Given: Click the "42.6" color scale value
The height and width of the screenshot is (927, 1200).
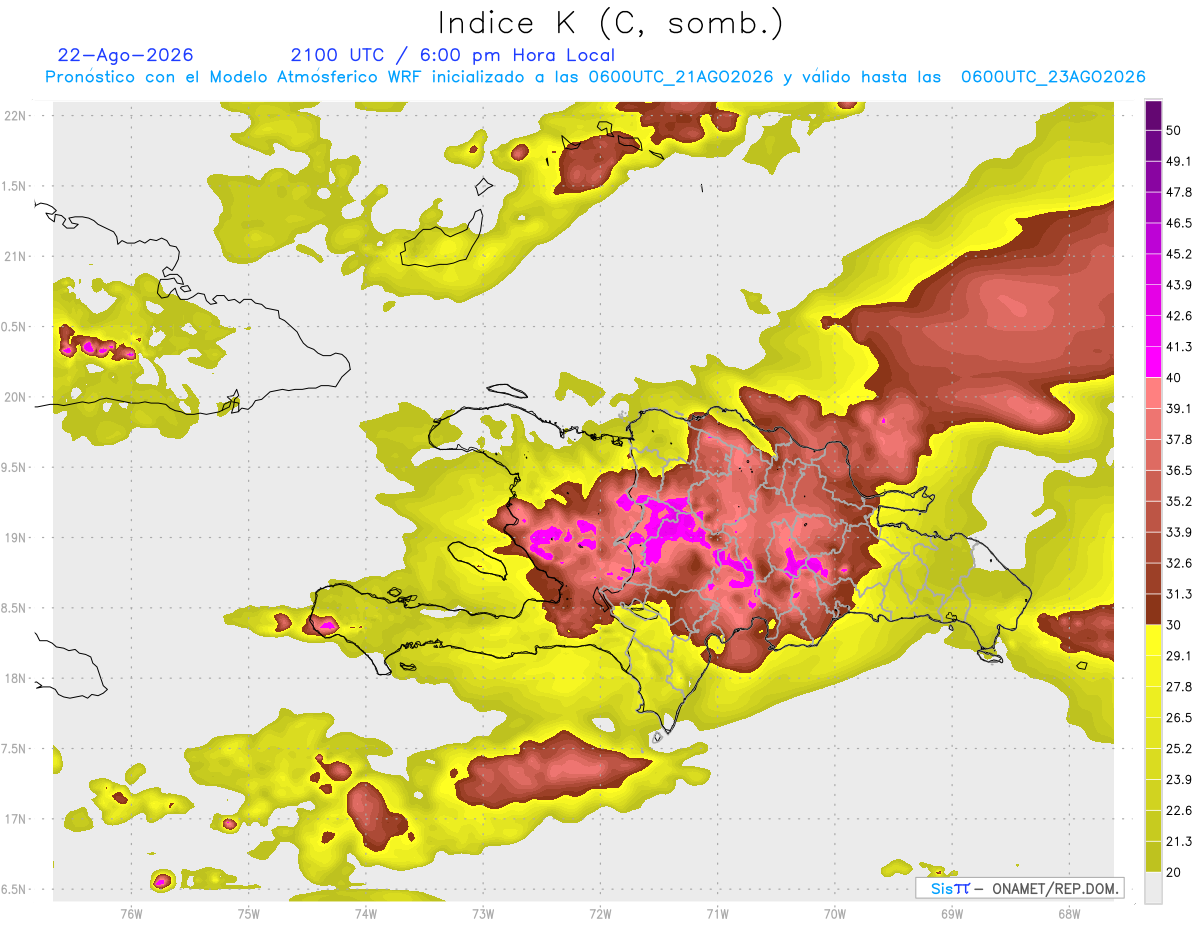Looking at the screenshot, I should (1179, 316).
